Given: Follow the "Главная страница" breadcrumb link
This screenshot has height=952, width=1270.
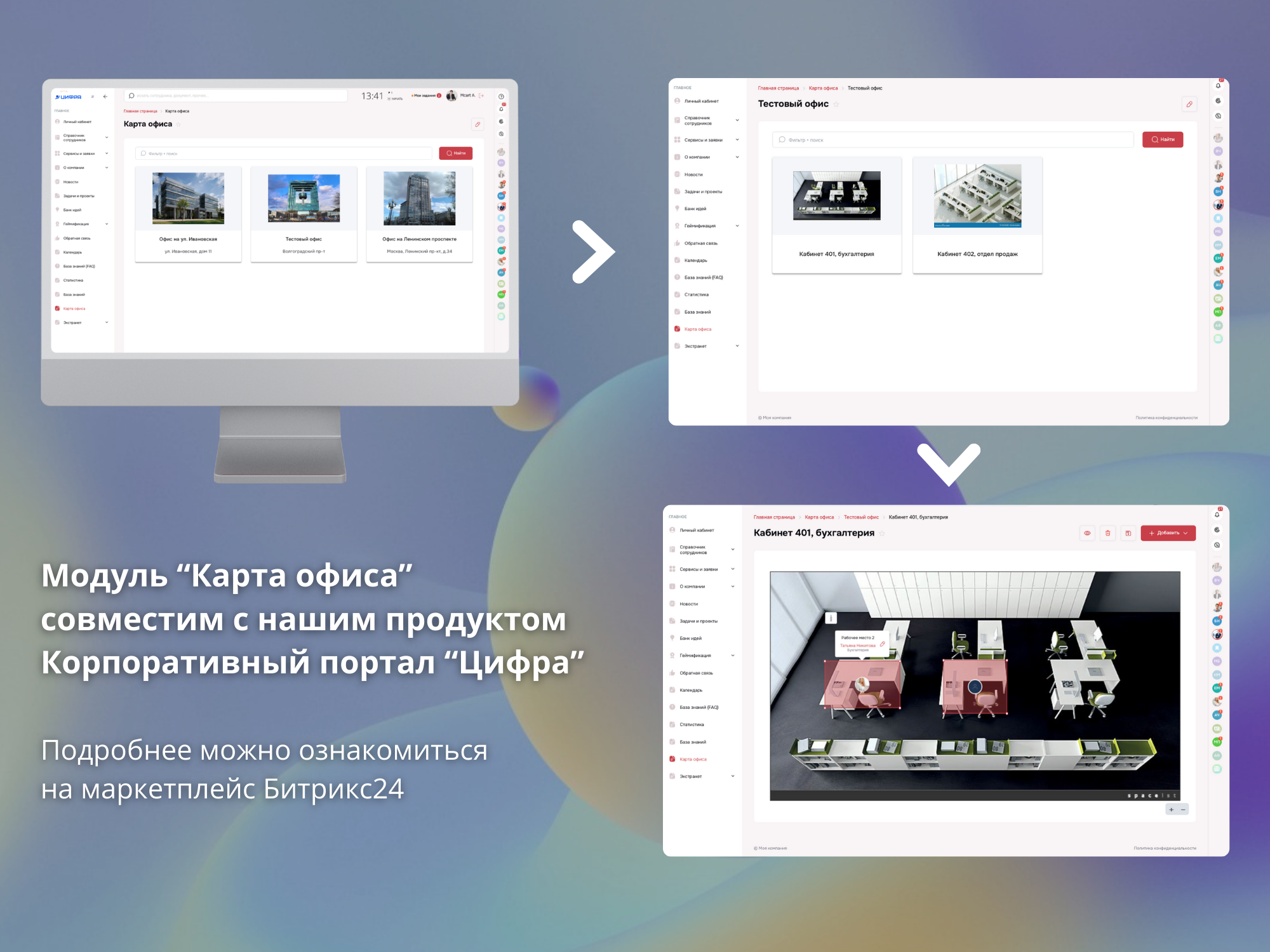Looking at the screenshot, I should click(773, 517).
